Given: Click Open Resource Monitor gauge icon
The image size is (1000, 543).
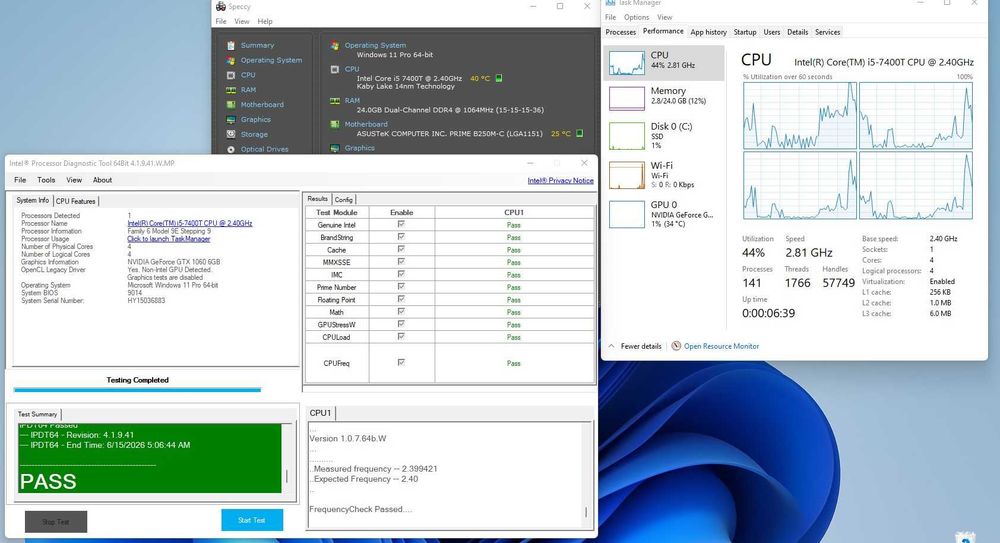Looking at the screenshot, I should pyautogui.click(x=676, y=346).
